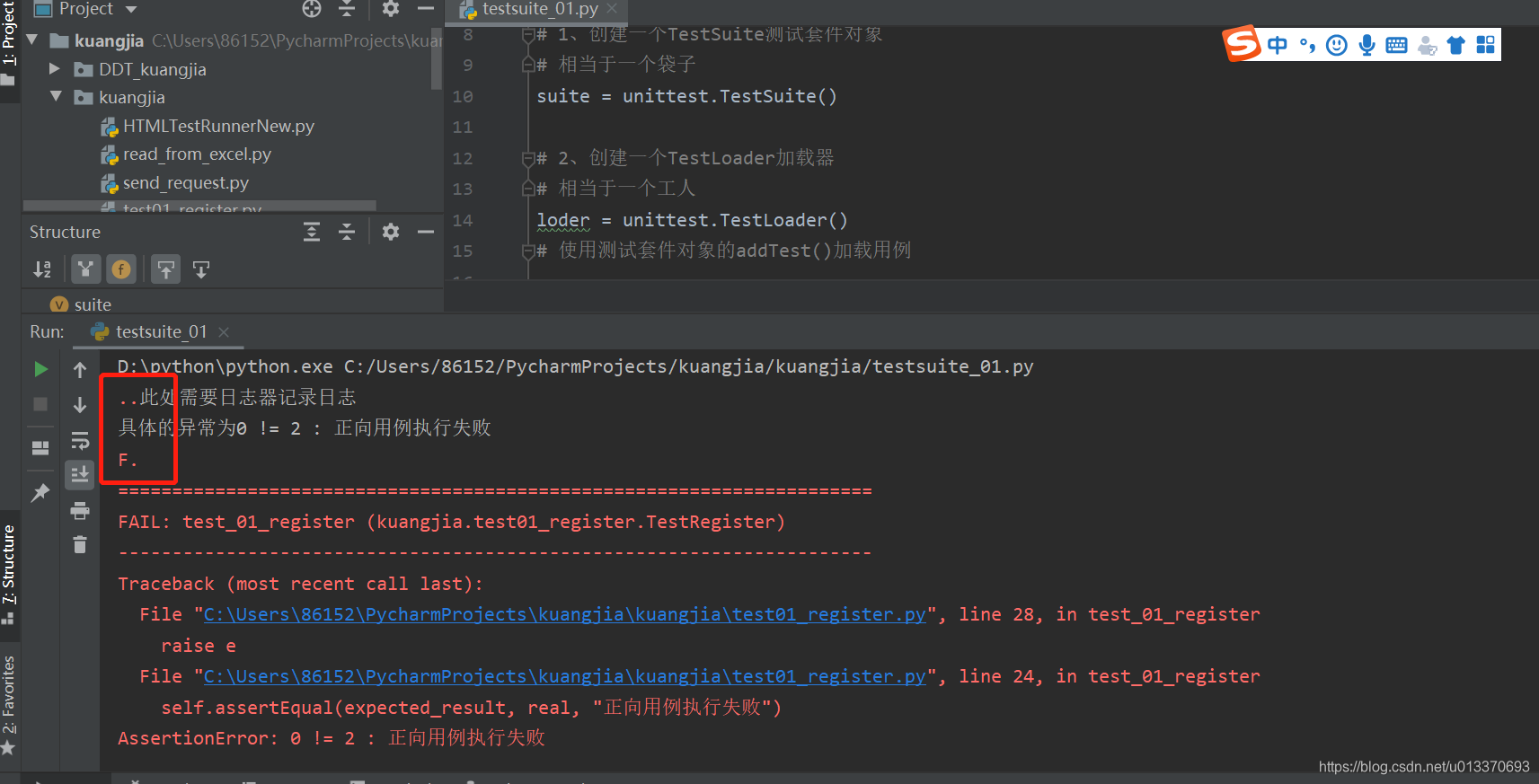Switch Sogou Chinese/English mode
This screenshot has height=784, width=1539.
pos(1277,45)
